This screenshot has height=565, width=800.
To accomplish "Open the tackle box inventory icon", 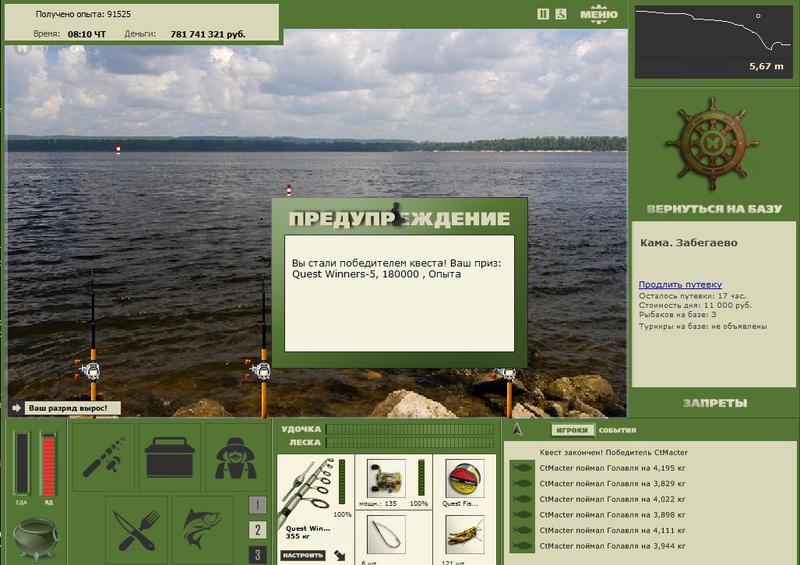I will (169, 457).
